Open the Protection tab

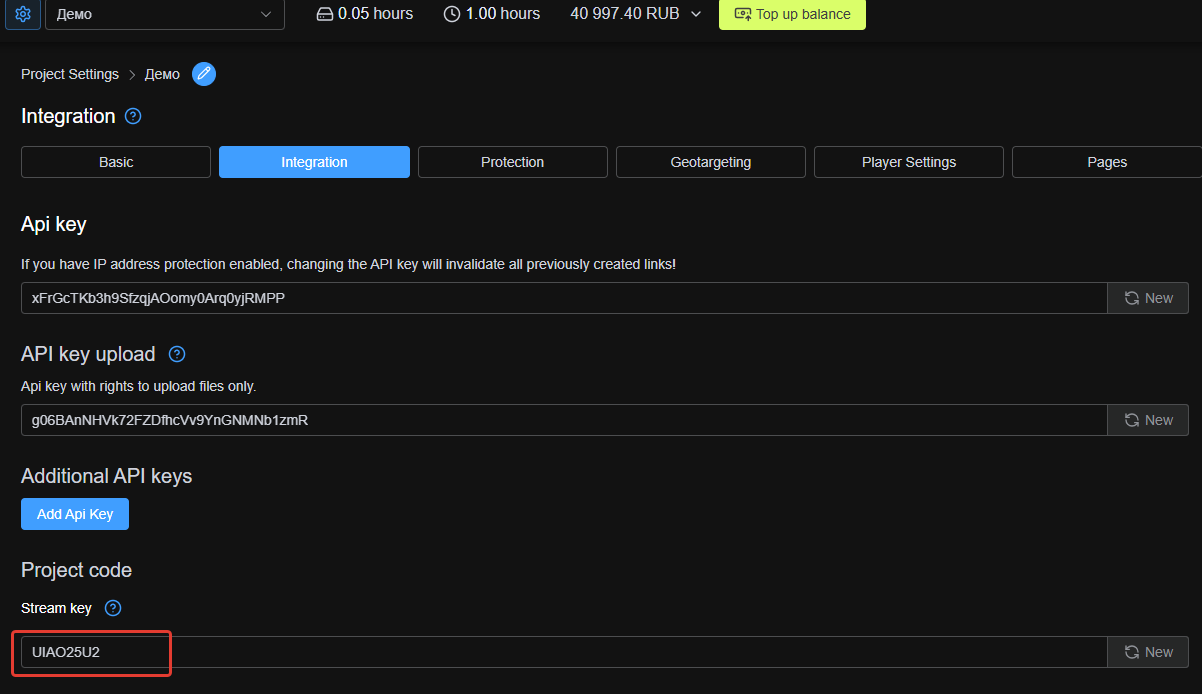click(513, 162)
